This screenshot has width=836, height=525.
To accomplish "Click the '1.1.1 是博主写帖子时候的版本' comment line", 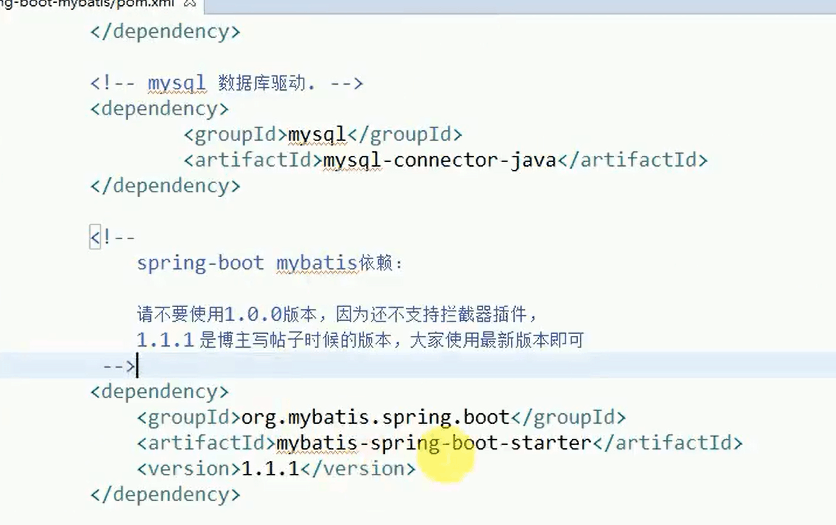I will coord(360,340).
